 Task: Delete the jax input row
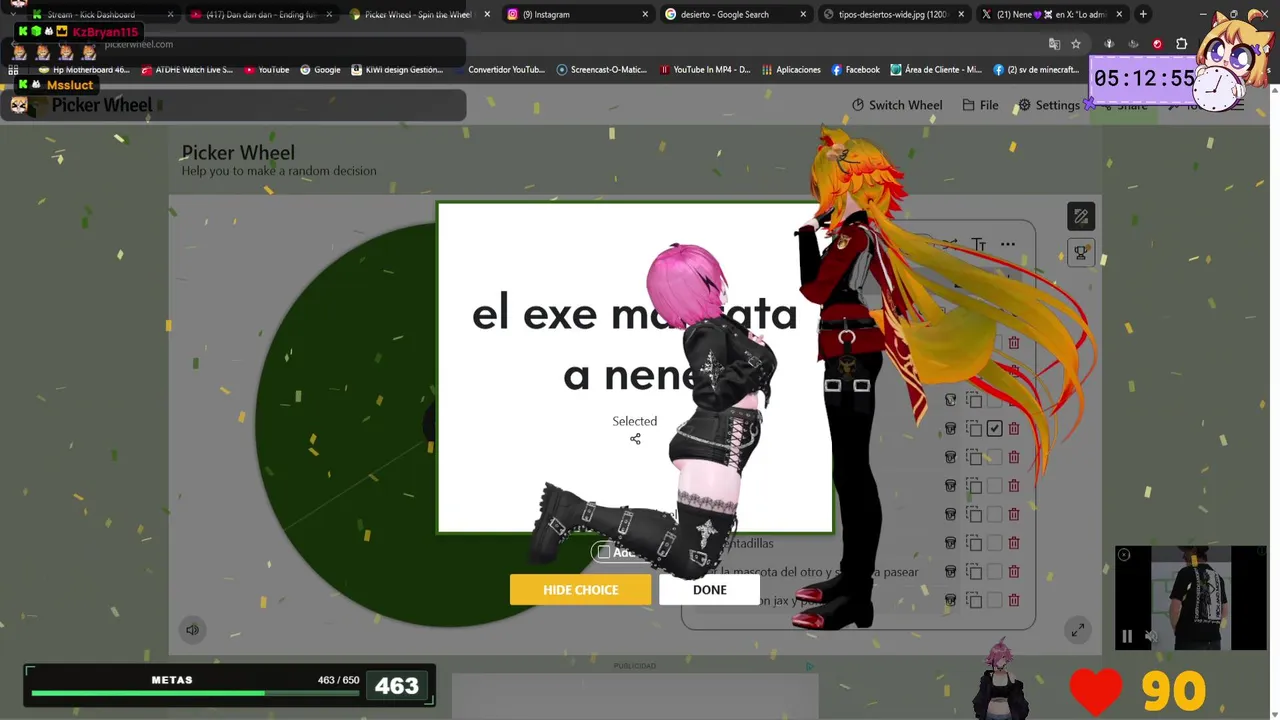pos(1013,600)
